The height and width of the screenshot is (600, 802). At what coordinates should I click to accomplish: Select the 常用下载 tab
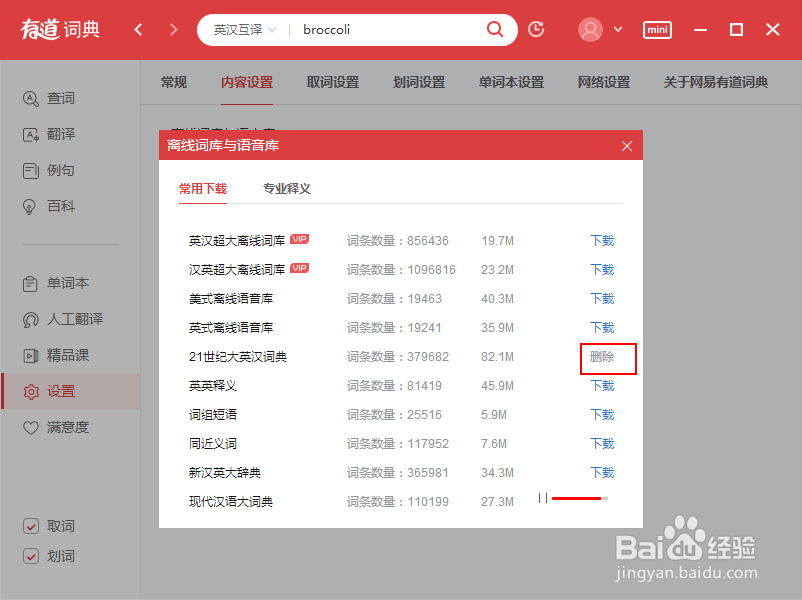[x=203, y=189]
